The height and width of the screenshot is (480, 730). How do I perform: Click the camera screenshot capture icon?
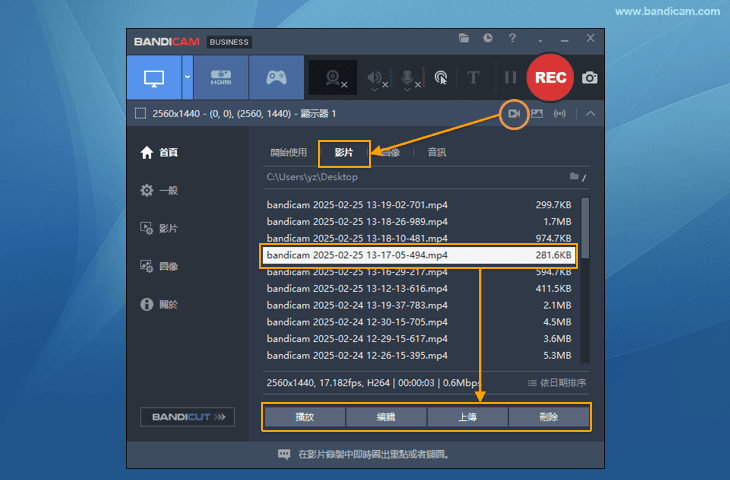click(590, 78)
